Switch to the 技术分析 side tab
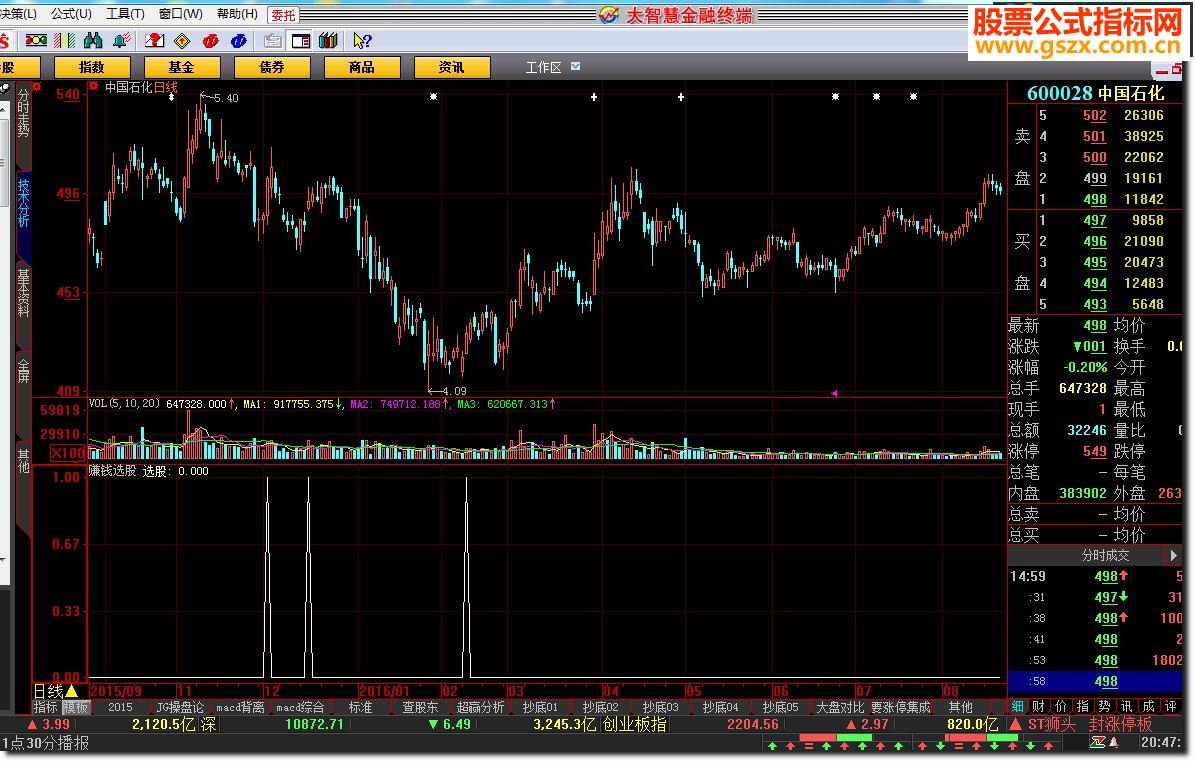1195x761 pixels. click(24, 216)
